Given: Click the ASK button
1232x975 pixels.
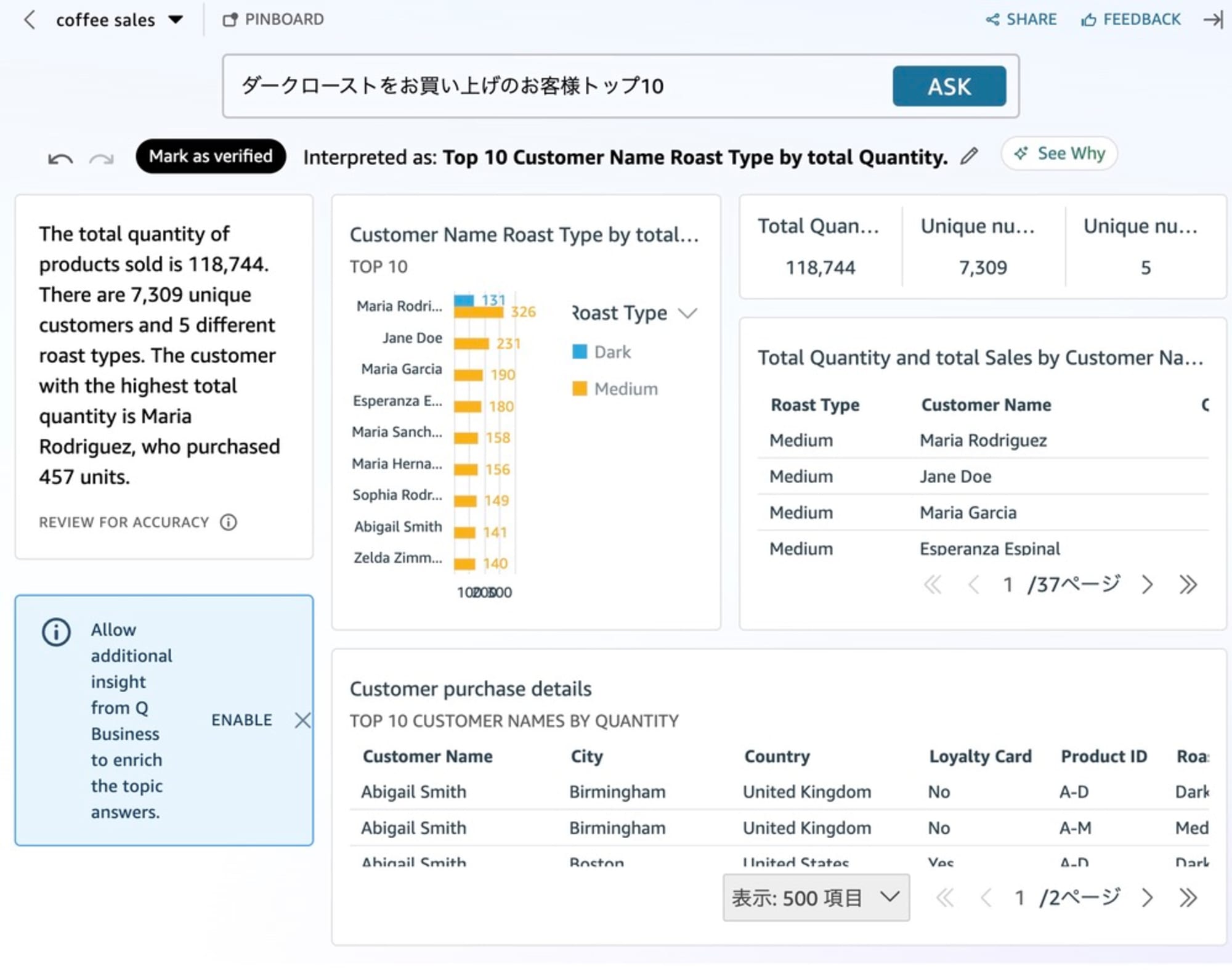Looking at the screenshot, I should click(x=949, y=86).
